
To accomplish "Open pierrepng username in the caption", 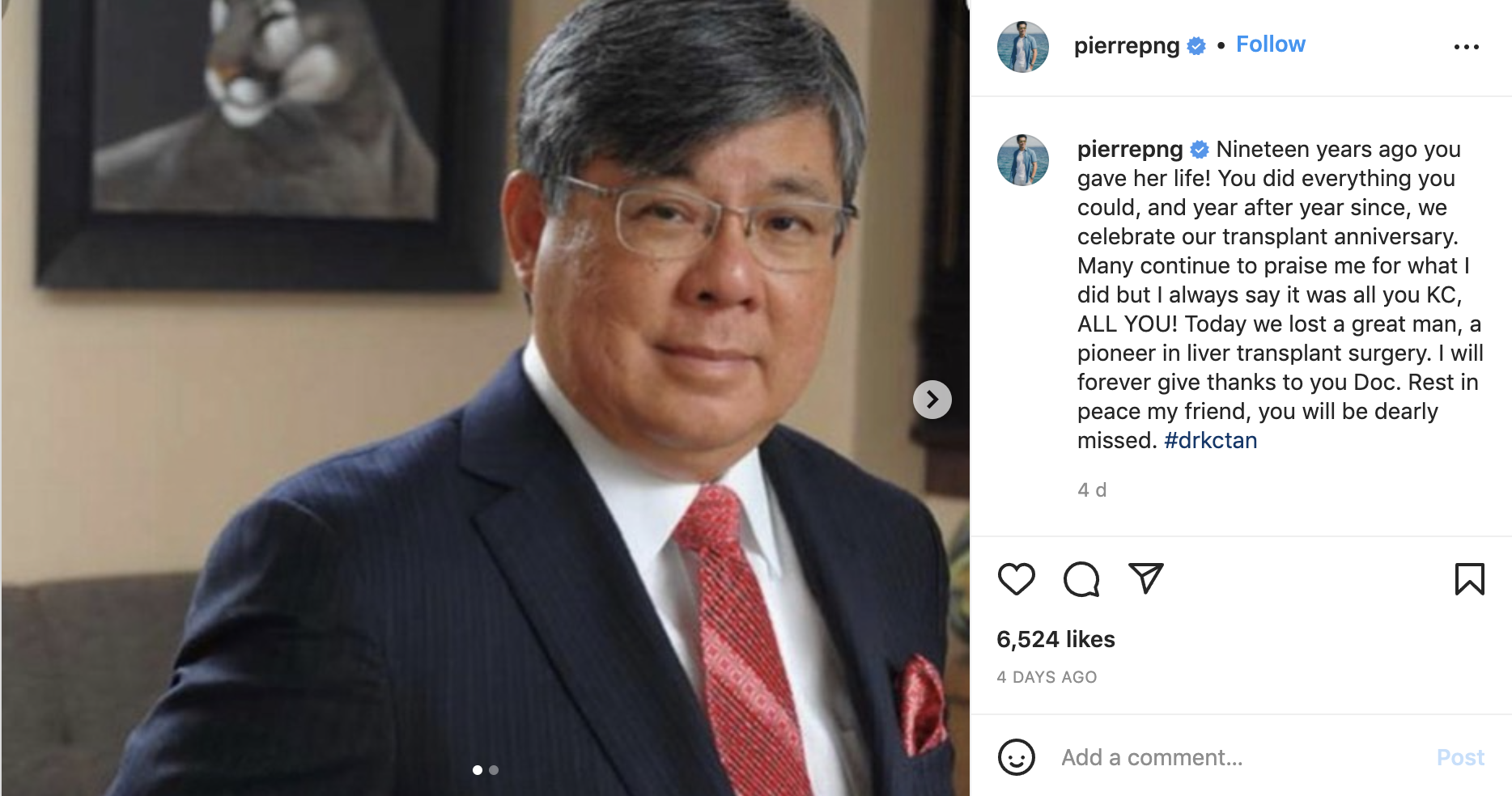I will coord(1129,149).
